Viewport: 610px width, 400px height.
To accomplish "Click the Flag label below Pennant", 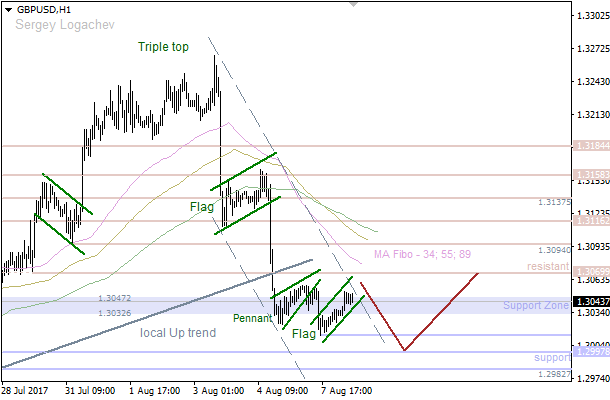I will [304, 333].
